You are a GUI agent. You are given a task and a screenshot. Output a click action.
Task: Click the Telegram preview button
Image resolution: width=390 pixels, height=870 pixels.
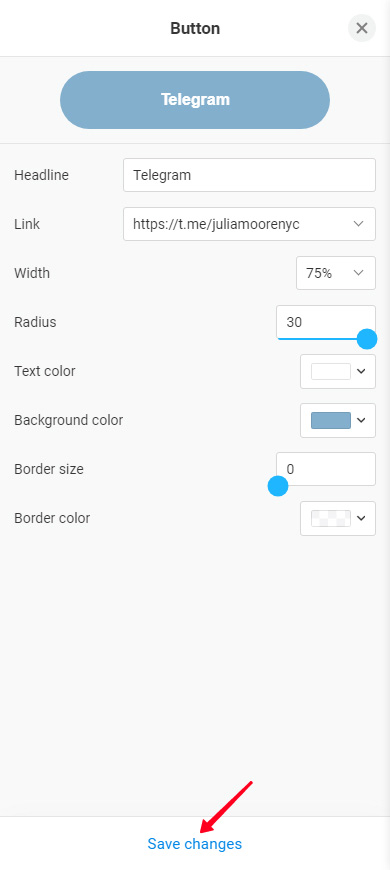pyautogui.click(x=195, y=100)
